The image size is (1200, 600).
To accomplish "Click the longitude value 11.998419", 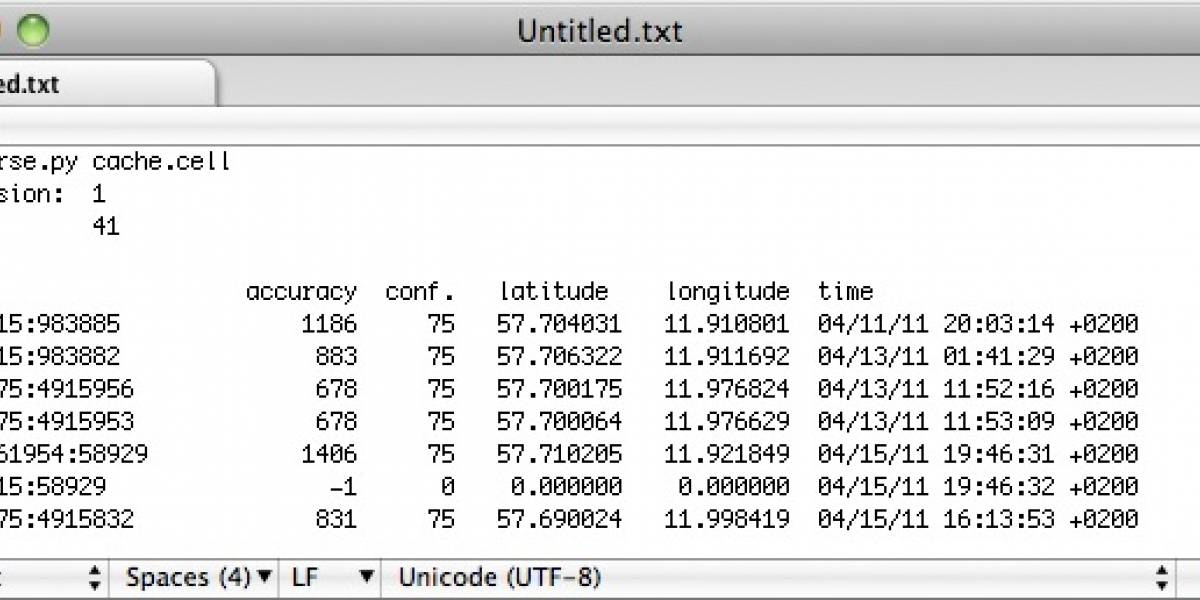I will (727, 519).
